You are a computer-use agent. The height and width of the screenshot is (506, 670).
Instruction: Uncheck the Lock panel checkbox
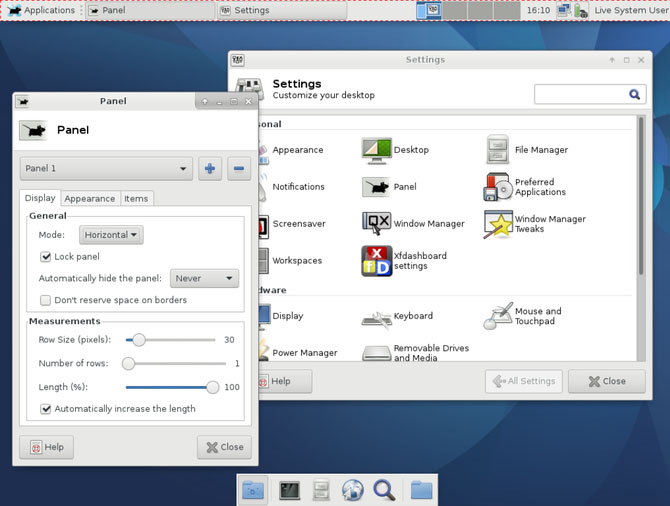click(x=46, y=257)
